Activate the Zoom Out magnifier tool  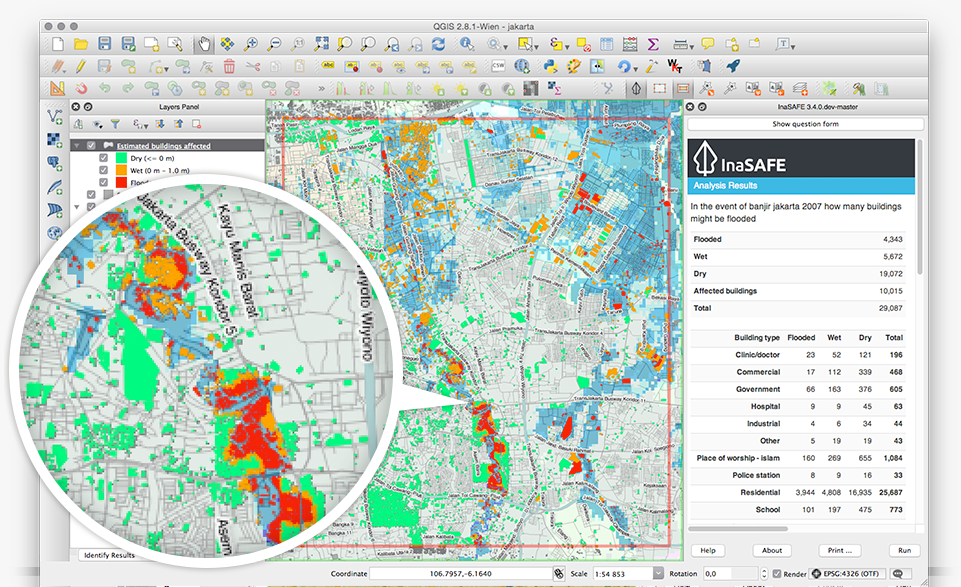(274, 44)
